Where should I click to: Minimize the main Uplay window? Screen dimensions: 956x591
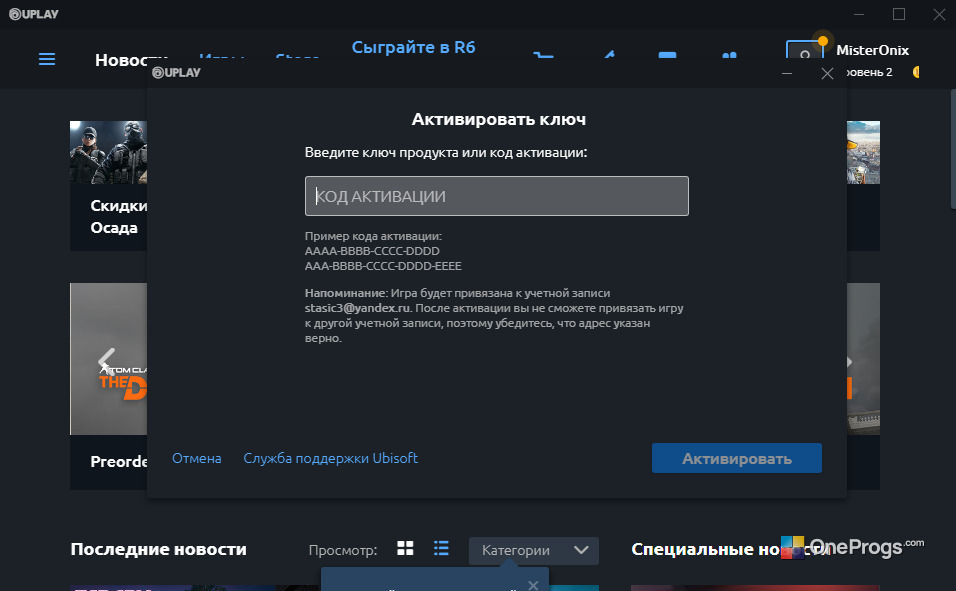coord(858,14)
